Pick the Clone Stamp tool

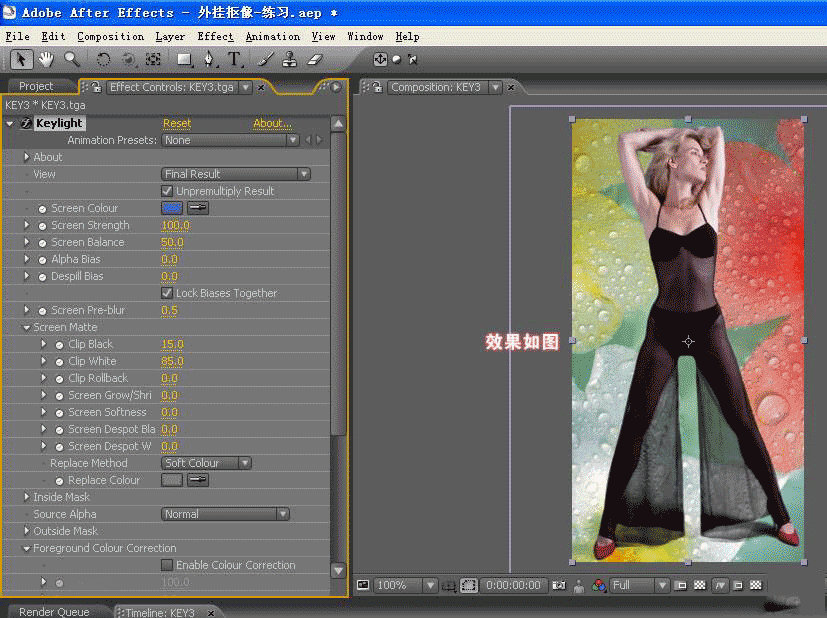point(290,59)
